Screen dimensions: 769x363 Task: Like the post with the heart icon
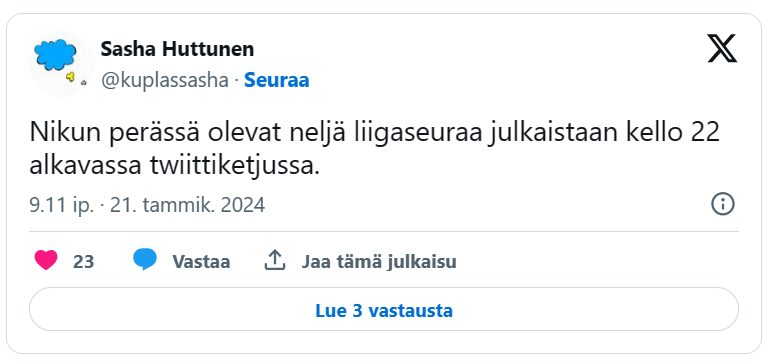(x=46, y=260)
